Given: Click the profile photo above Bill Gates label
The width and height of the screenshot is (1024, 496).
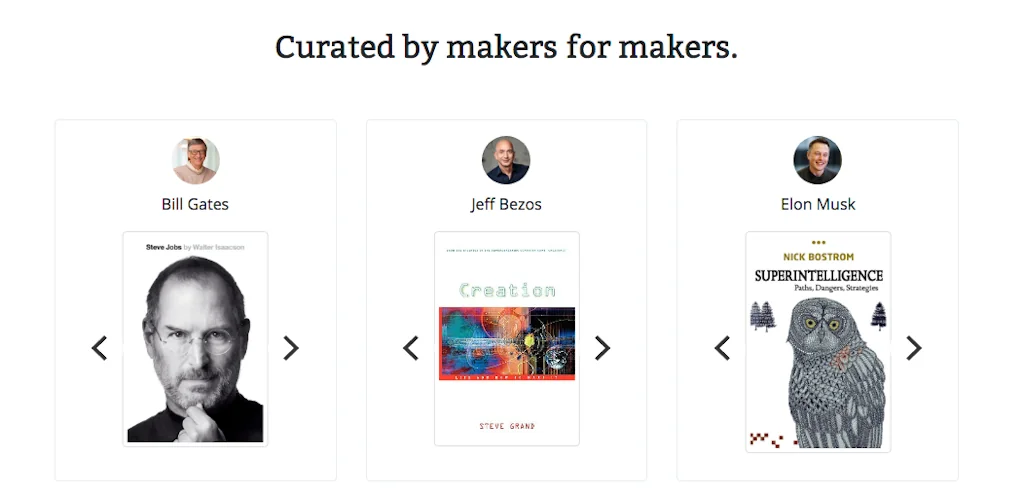Looking at the screenshot, I should click(x=195, y=160).
